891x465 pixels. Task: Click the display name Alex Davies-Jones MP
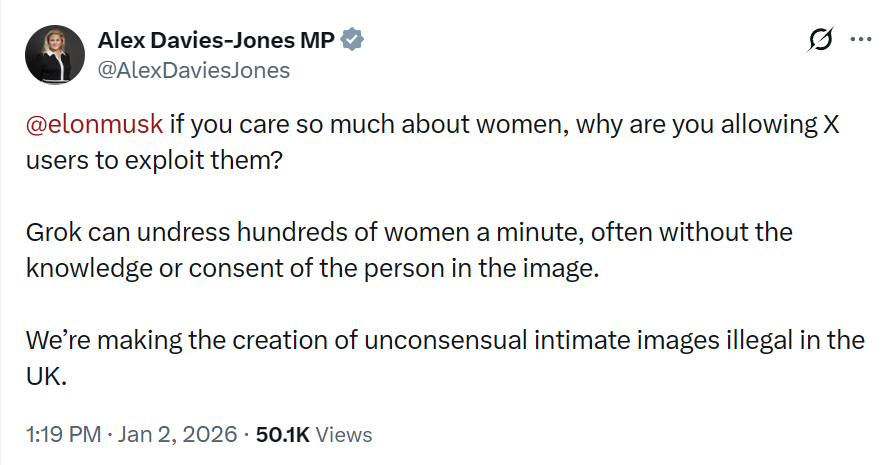point(216,40)
